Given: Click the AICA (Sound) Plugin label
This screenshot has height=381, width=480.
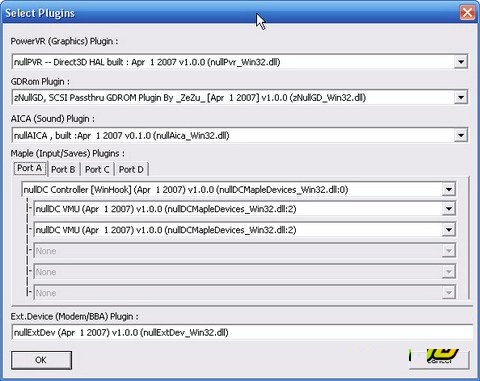Looking at the screenshot, I should point(53,119).
